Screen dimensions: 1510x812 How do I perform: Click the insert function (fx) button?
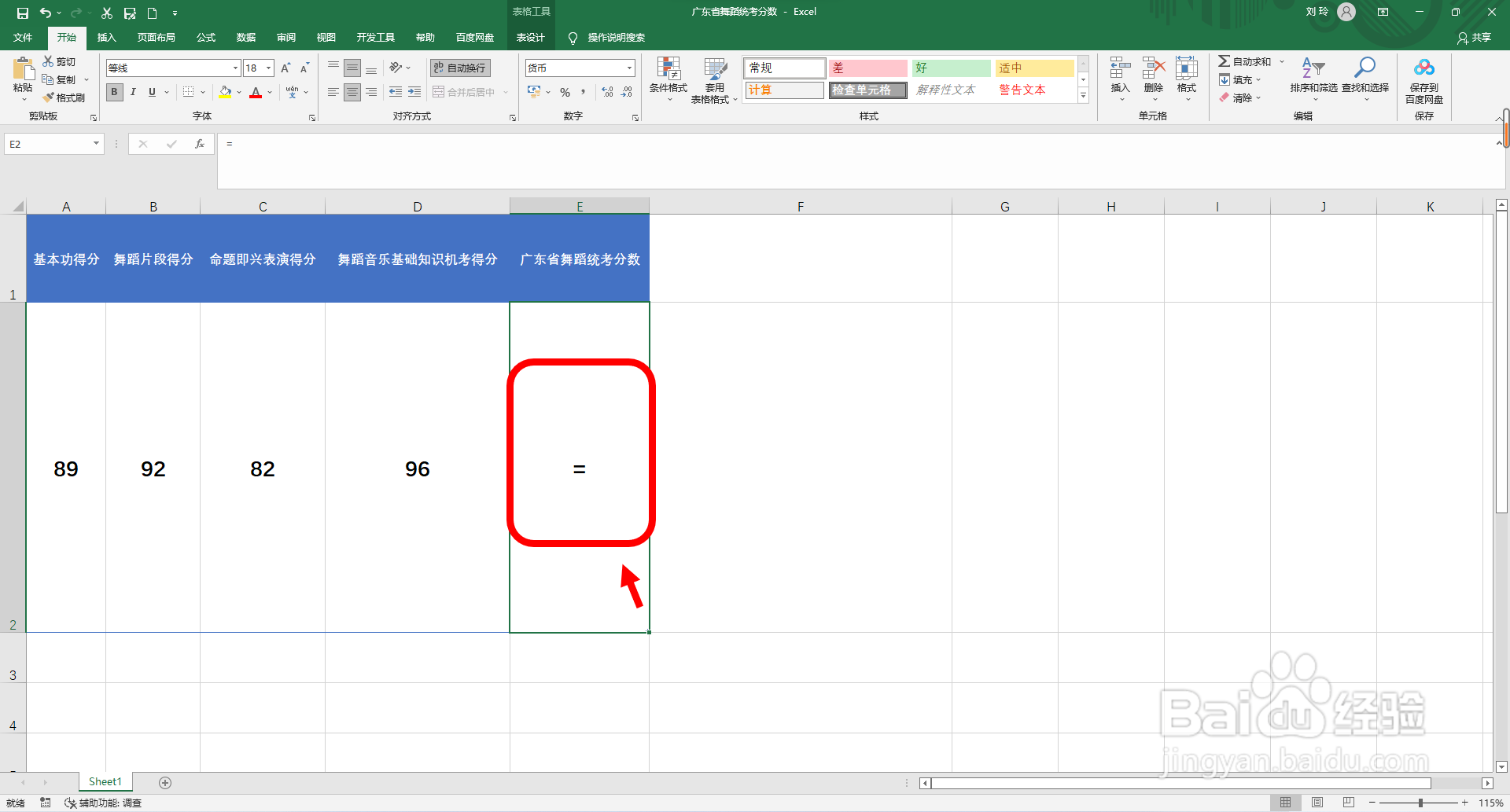coord(200,144)
